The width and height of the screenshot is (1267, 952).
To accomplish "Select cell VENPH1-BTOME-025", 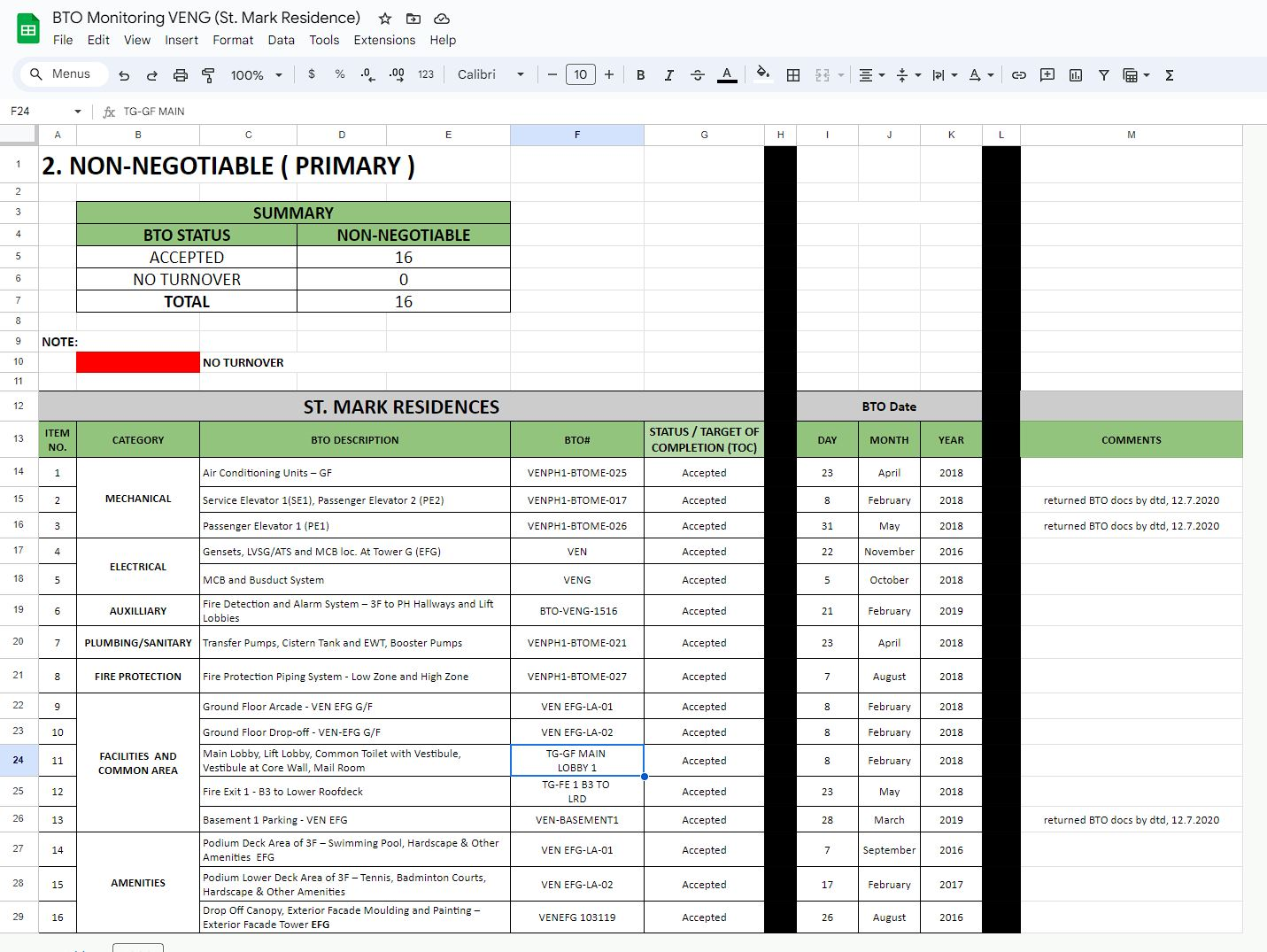I will [577, 473].
